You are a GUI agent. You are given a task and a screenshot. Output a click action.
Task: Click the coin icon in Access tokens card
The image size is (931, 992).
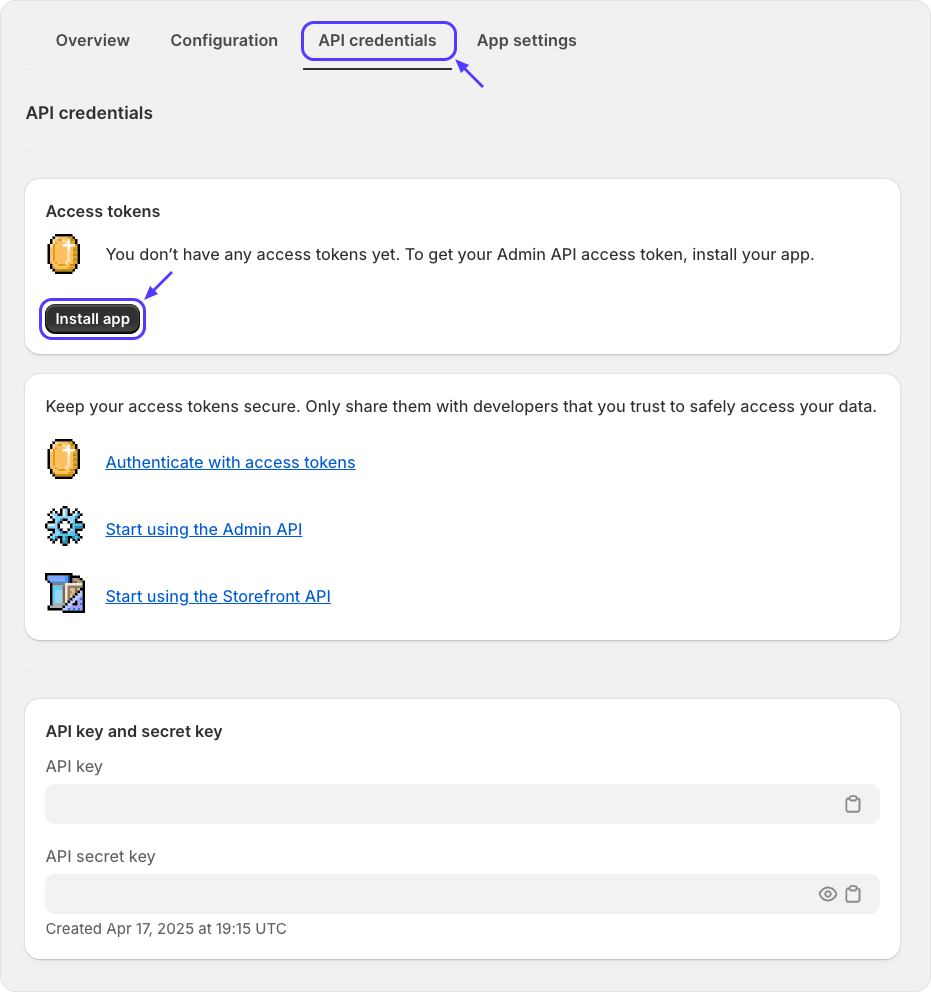point(64,254)
